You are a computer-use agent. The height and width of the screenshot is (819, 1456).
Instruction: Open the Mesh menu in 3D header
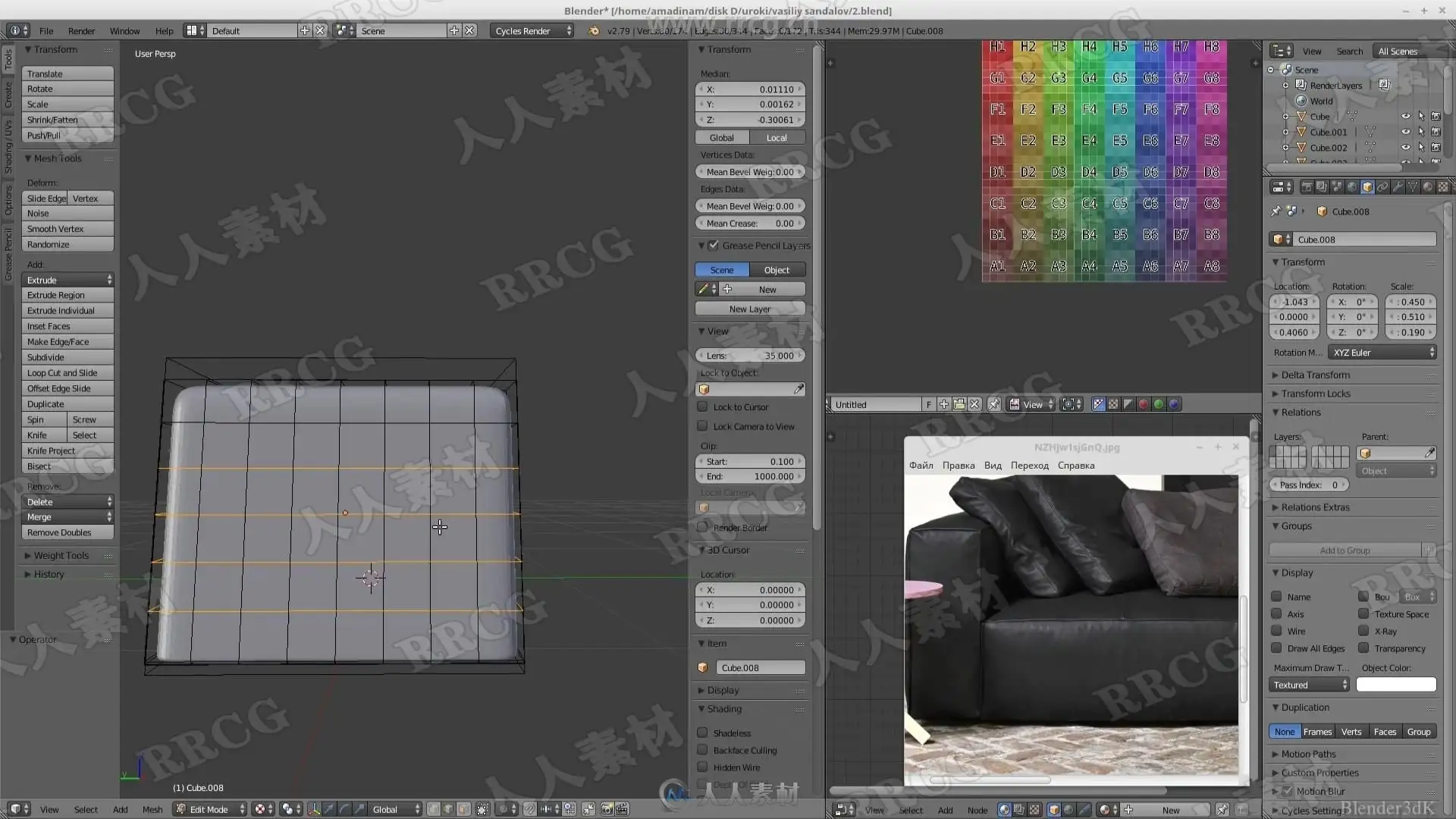[152, 809]
